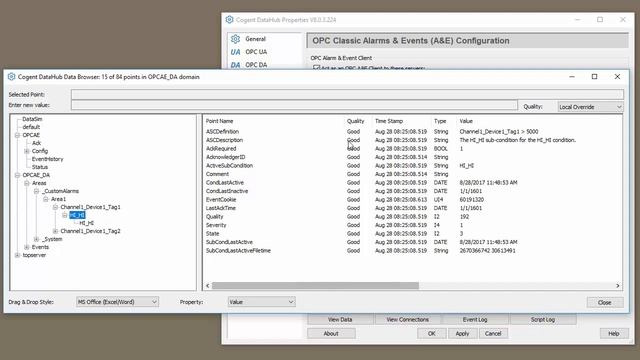
Task: Click the About button
Action: 331,333
